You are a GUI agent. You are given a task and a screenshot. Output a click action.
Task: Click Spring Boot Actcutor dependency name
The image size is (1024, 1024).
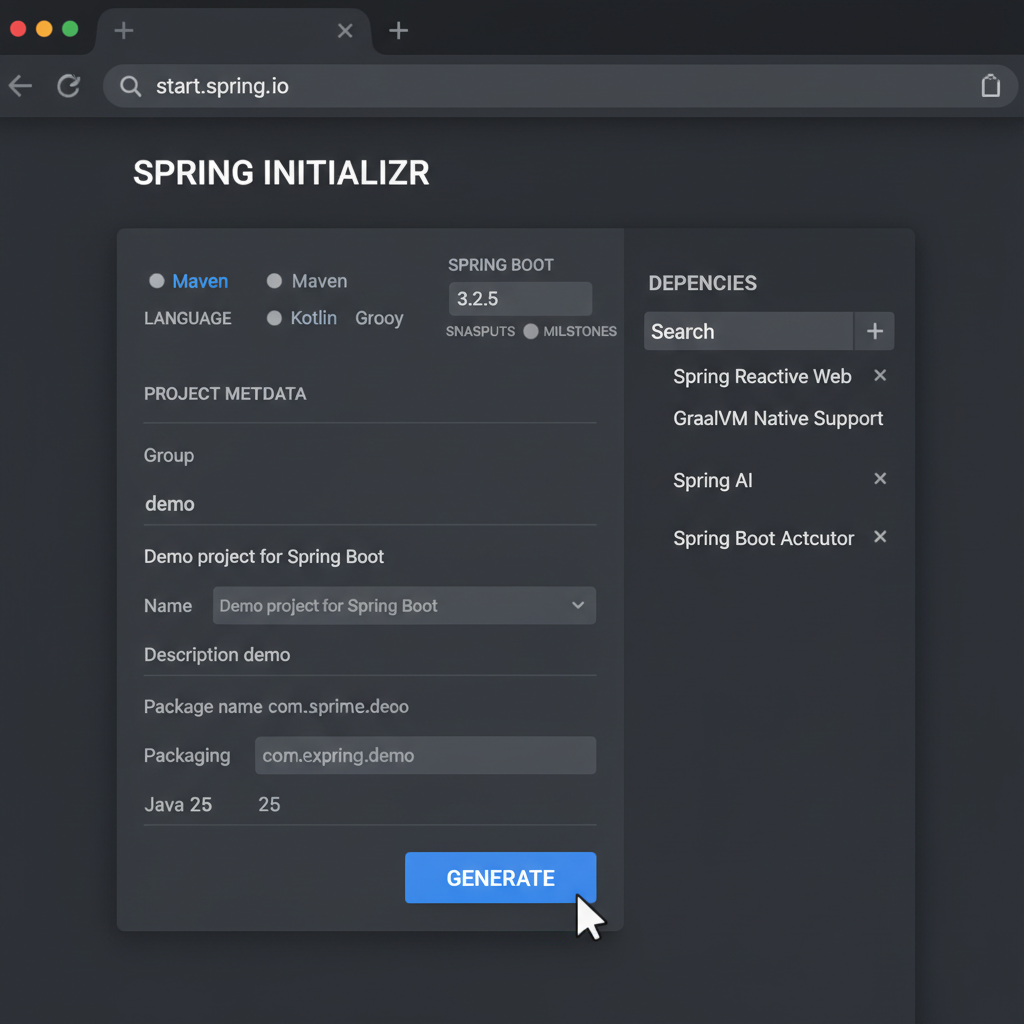click(x=763, y=539)
